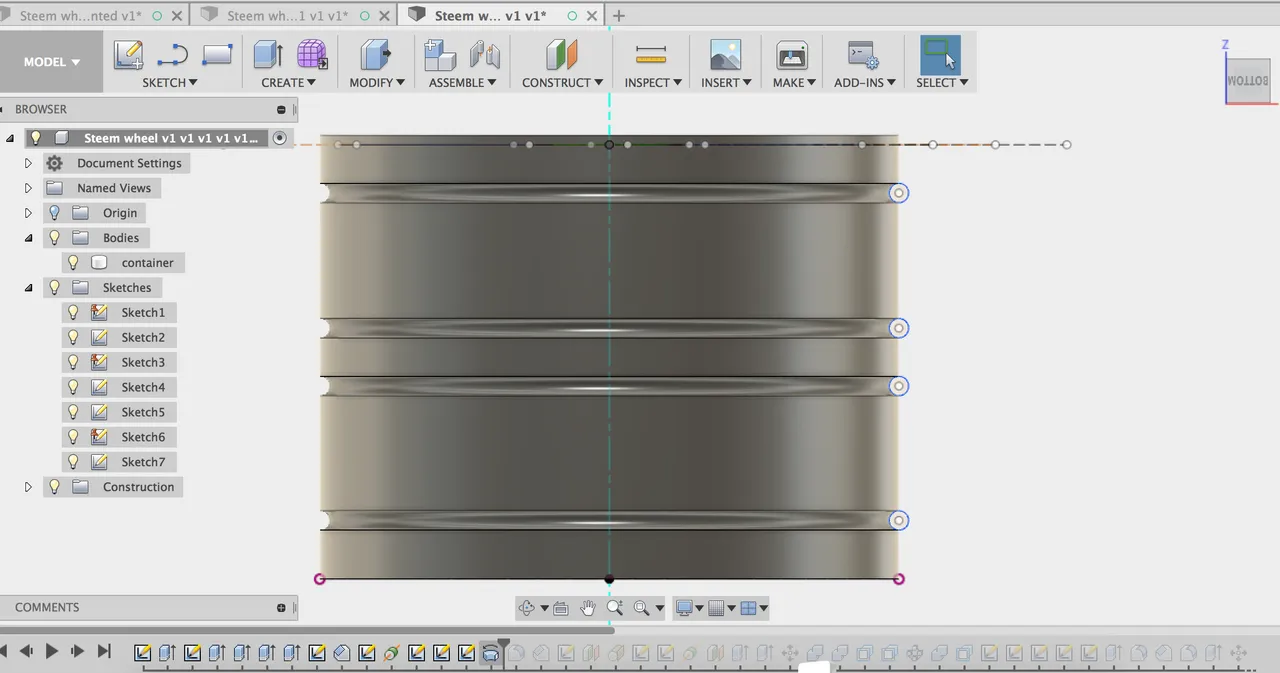Open the 3D Print make icon

pos(792,54)
